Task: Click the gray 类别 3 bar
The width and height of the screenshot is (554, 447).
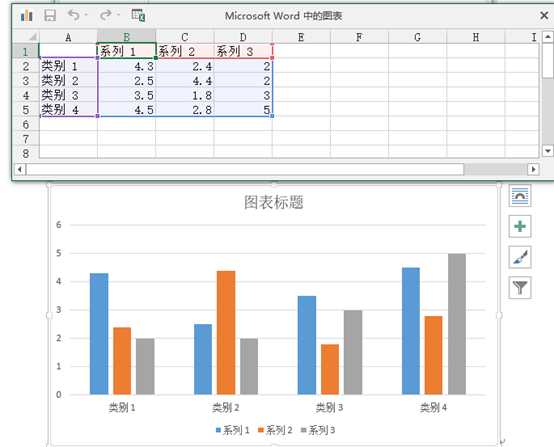Action: (x=353, y=352)
